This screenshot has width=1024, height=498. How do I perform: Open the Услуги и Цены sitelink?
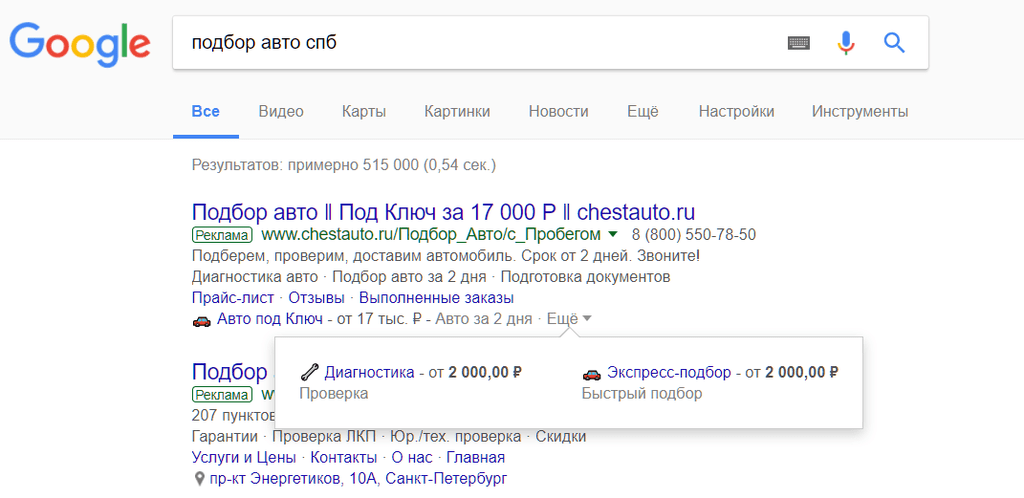point(244,457)
